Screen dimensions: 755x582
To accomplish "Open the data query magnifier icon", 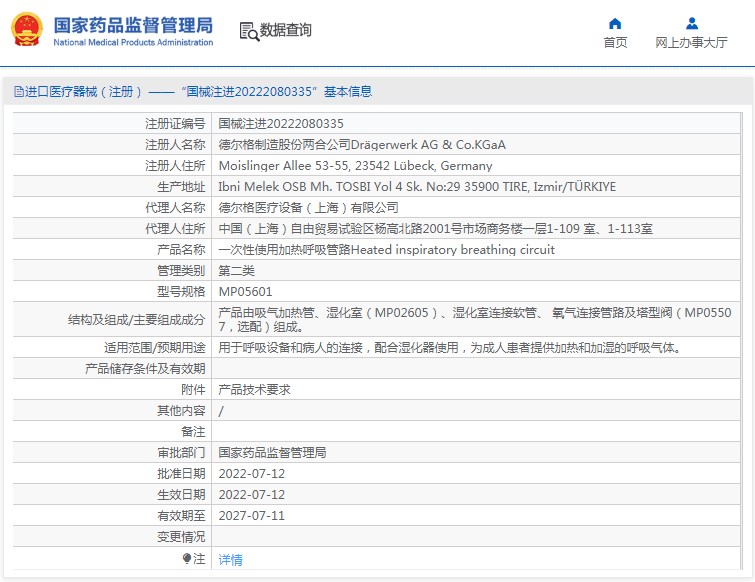I will pyautogui.click(x=249, y=31).
